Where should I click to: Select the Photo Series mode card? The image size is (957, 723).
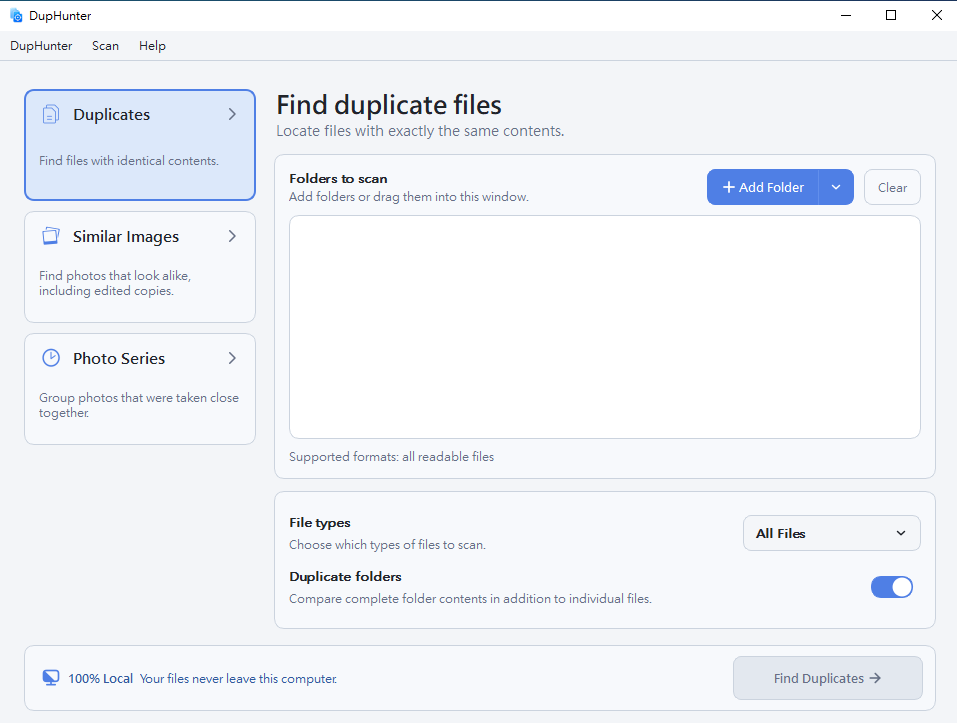[140, 389]
